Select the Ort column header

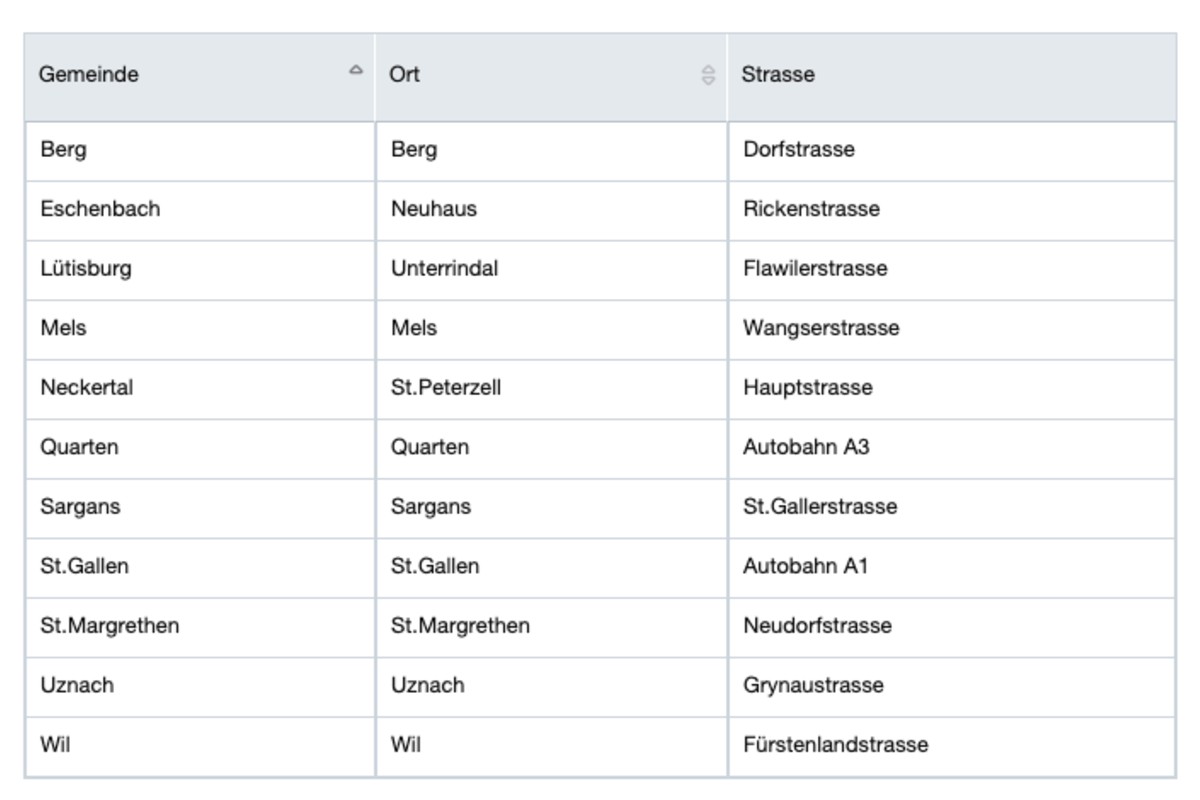click(405, 75)
